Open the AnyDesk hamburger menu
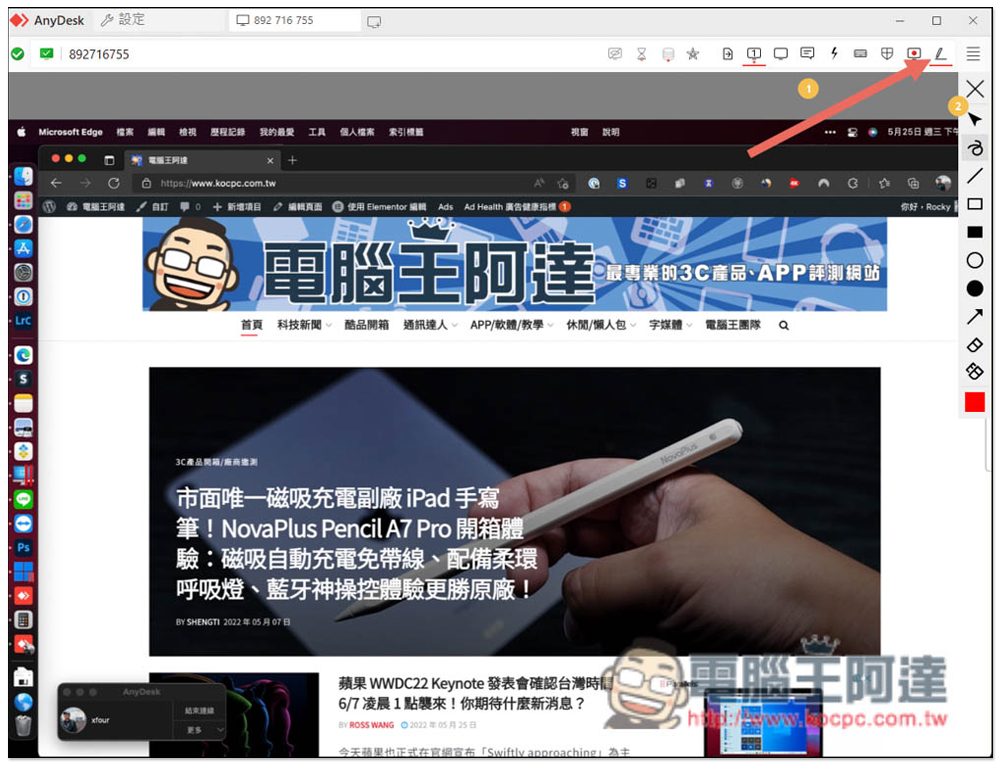This screenshot has height=766, width=1000. [973, 54]
